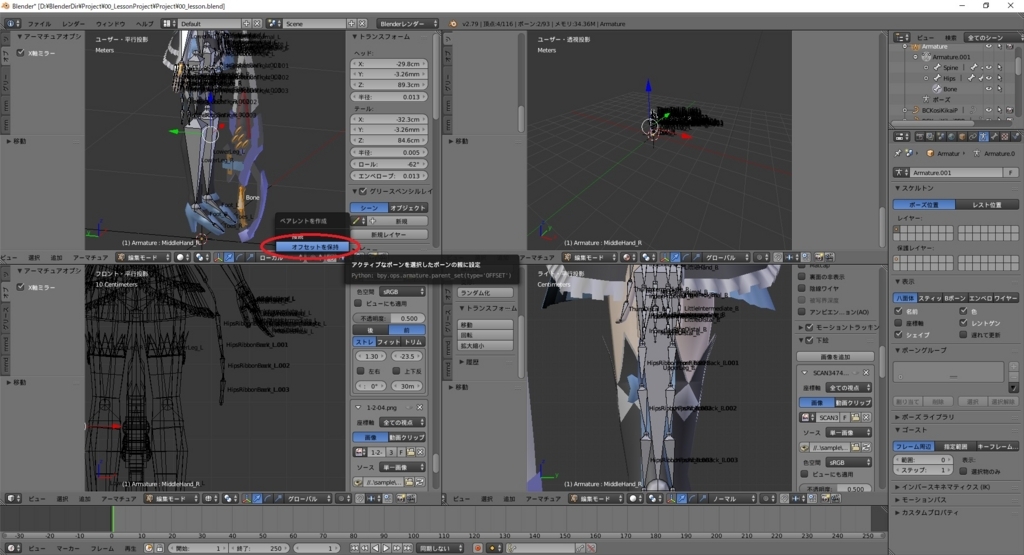Image resolution: width=1024 pixels, height=555 pixels.
Task: Open the Render properties tab icon
Action: tap(920, 136)
